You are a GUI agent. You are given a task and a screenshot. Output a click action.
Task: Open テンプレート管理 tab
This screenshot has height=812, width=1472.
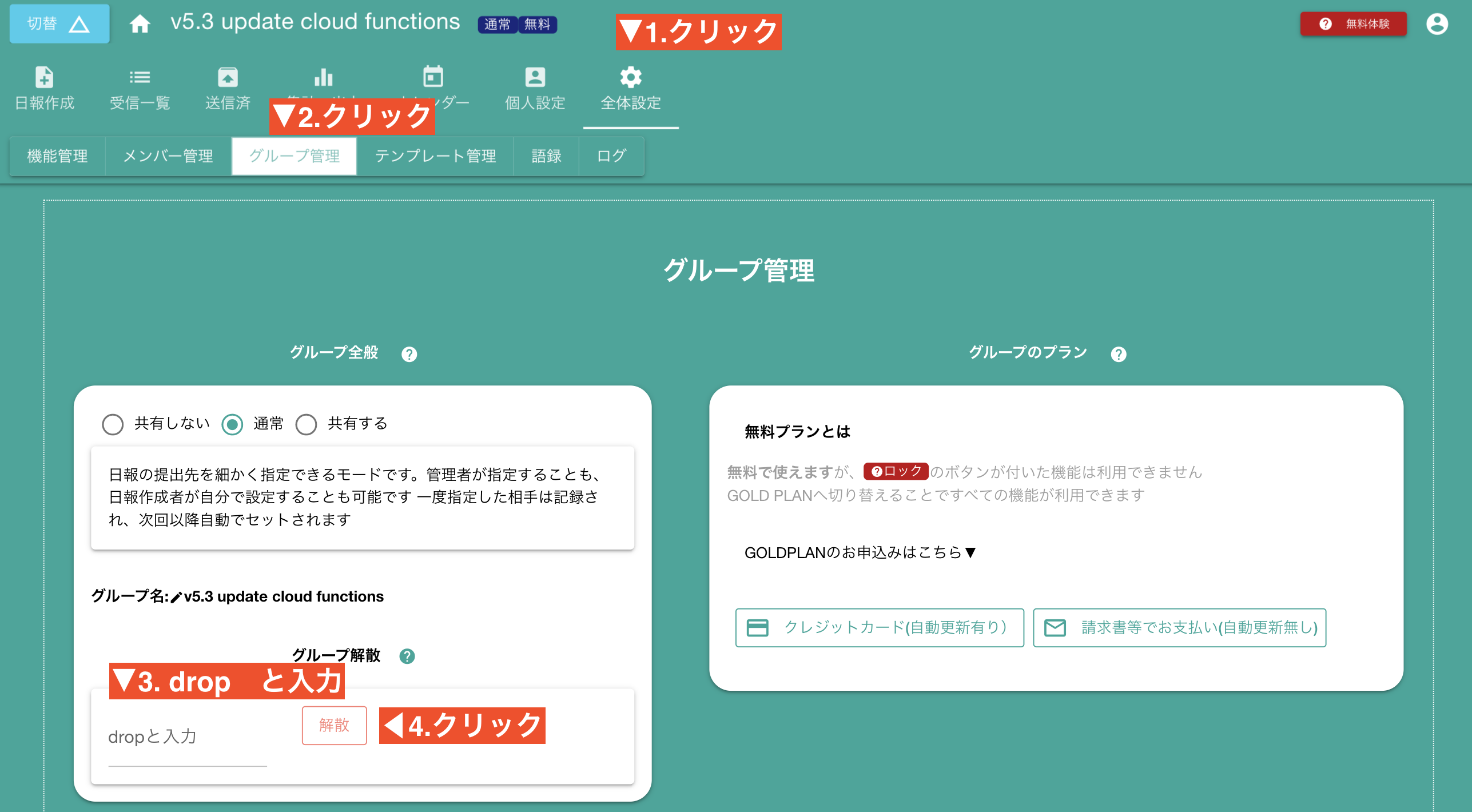tap(435, 156)
